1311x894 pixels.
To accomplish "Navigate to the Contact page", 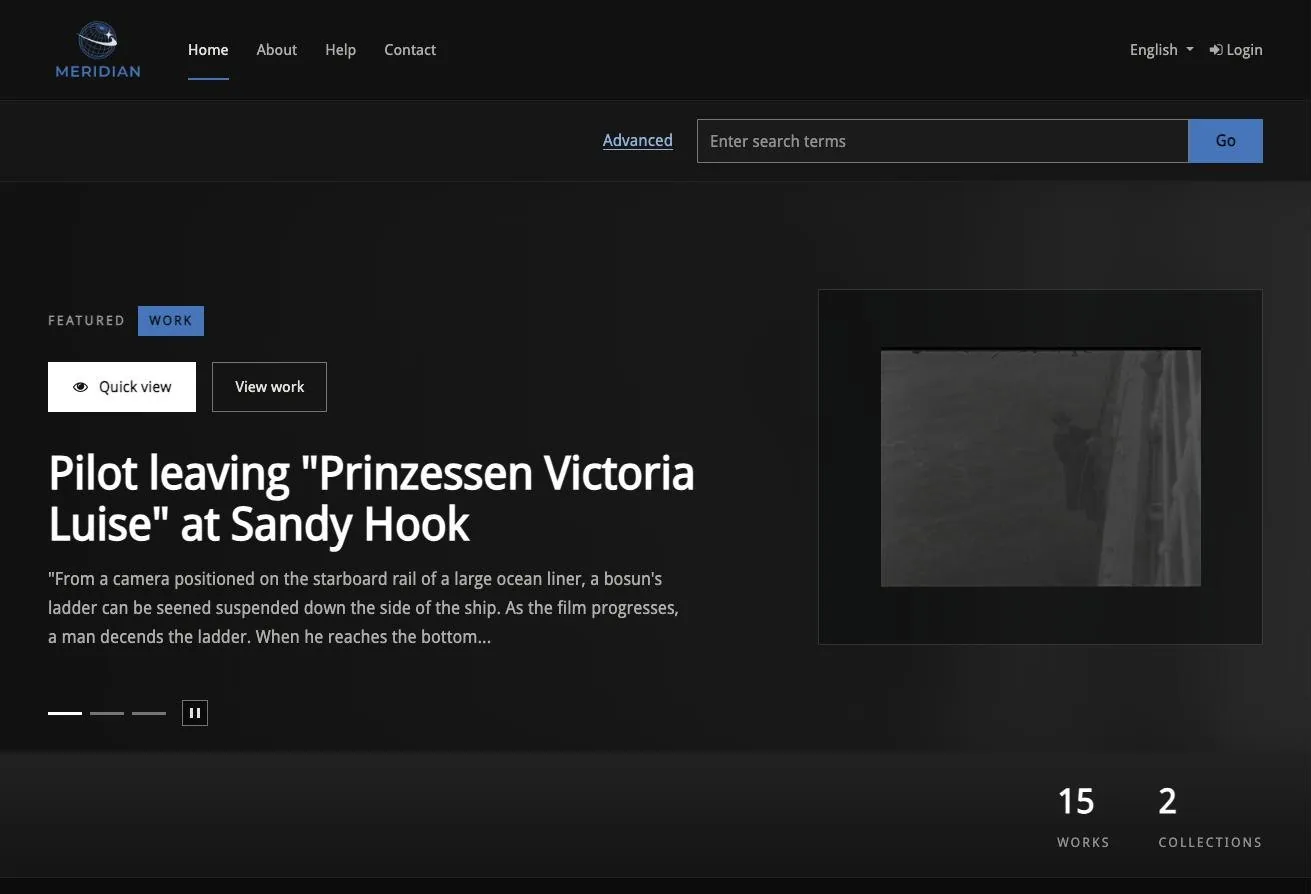I will [410, 50].
